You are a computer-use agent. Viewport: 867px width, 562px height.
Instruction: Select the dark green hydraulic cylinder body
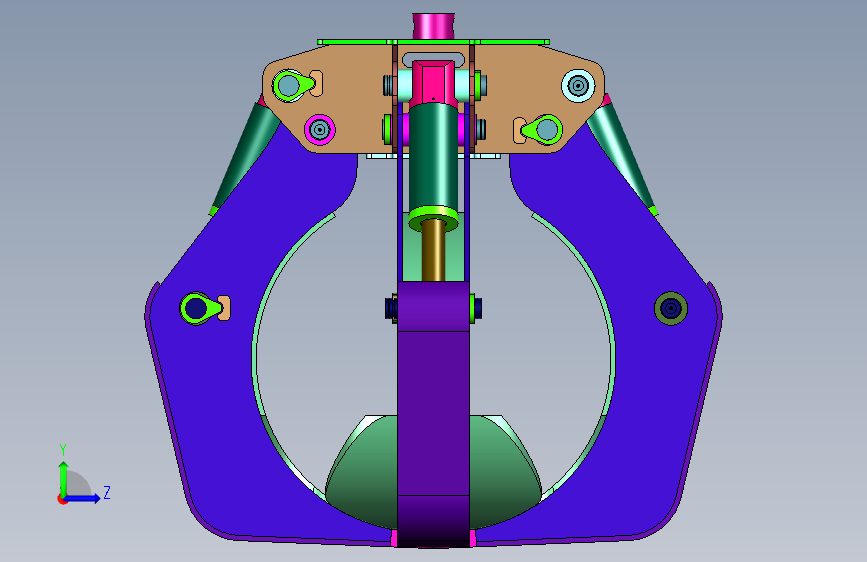pyautogui.click(x=434, y=155)
